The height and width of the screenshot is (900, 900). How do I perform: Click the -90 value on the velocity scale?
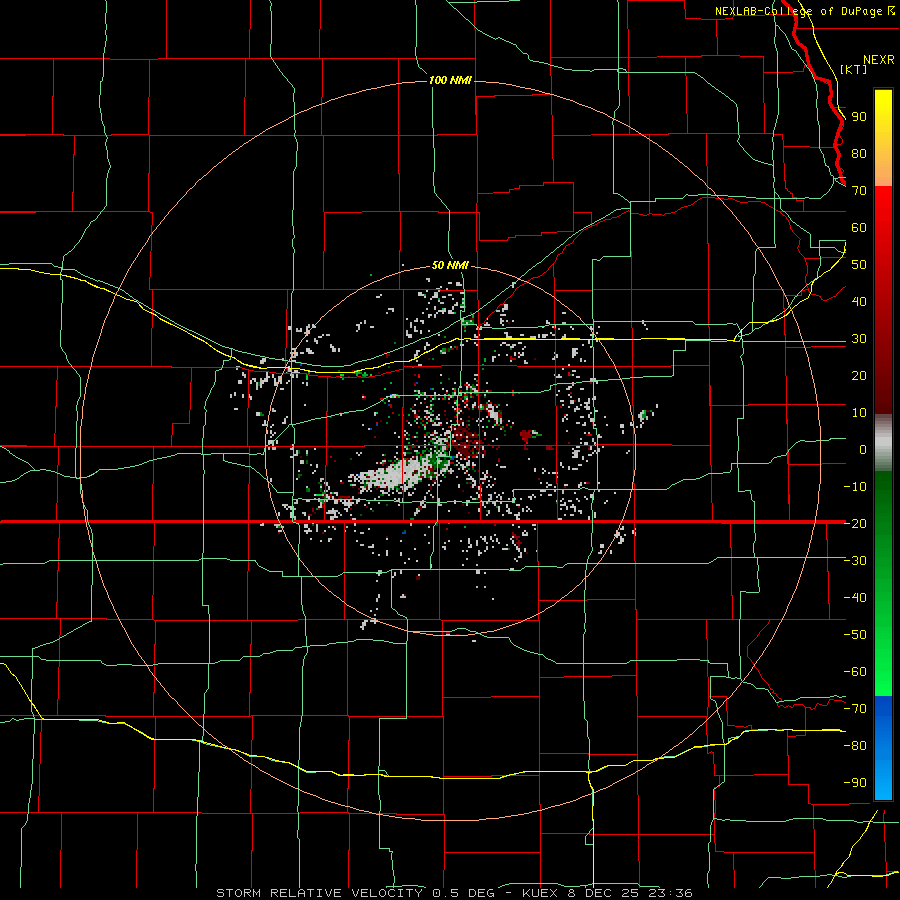[855, 783]
